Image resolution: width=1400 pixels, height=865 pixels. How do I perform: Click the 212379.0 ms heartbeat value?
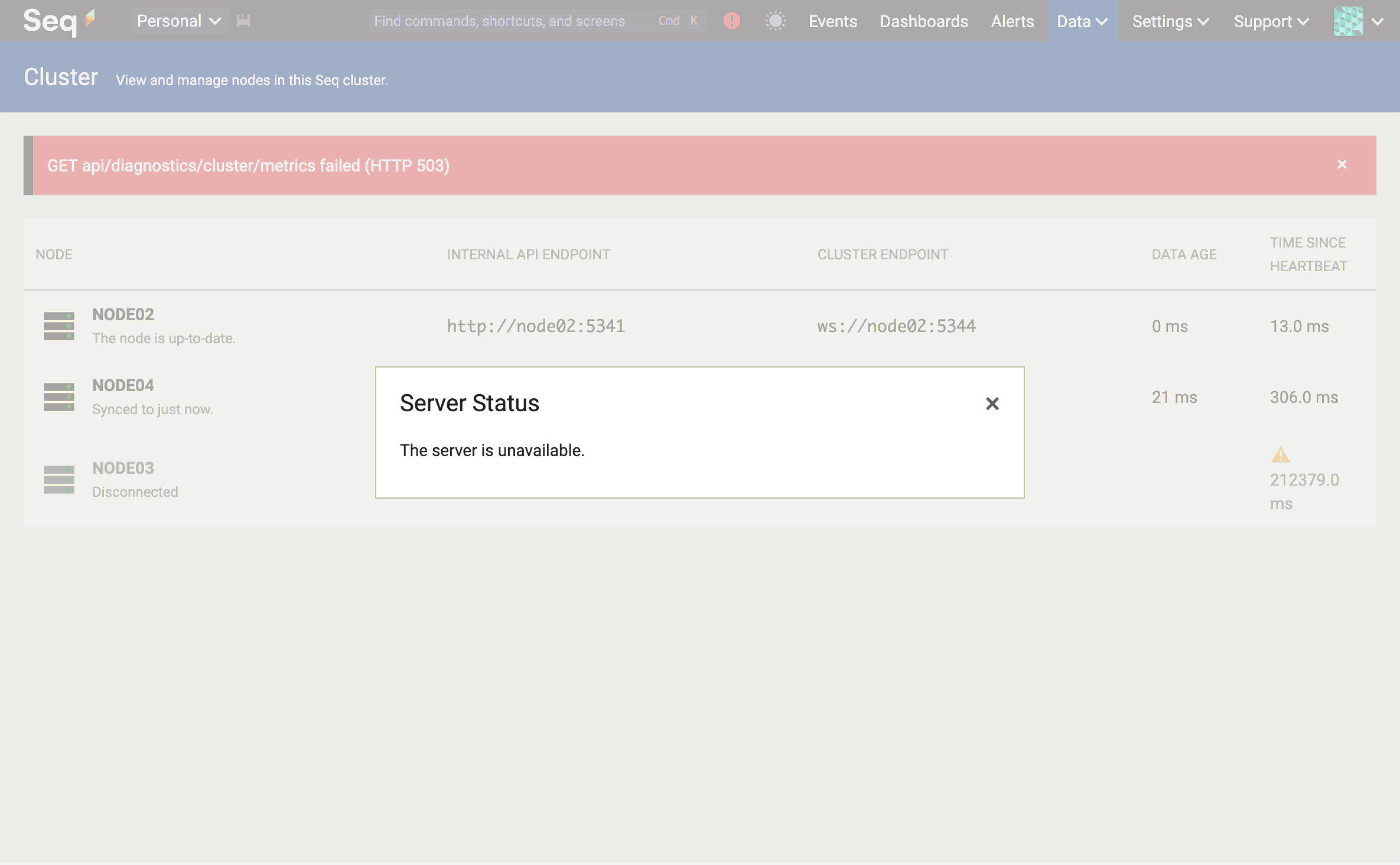pos(1304,492)
